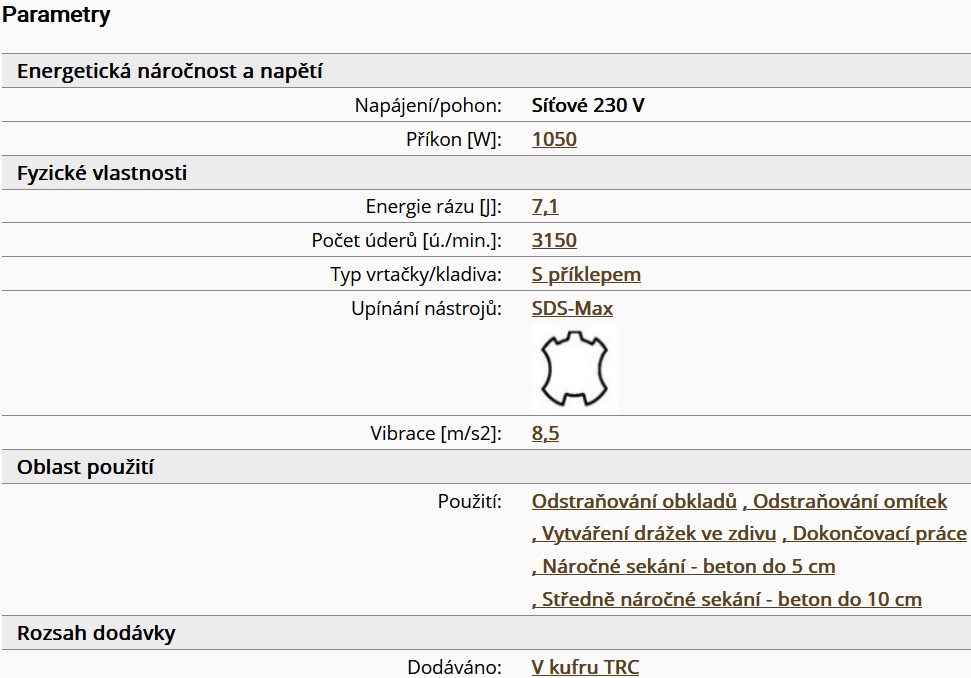Image resolution: width=971 pixels, height=678 pixels.
Task: Follow the 7,1 impact energy link
Action: click(545, 206)
